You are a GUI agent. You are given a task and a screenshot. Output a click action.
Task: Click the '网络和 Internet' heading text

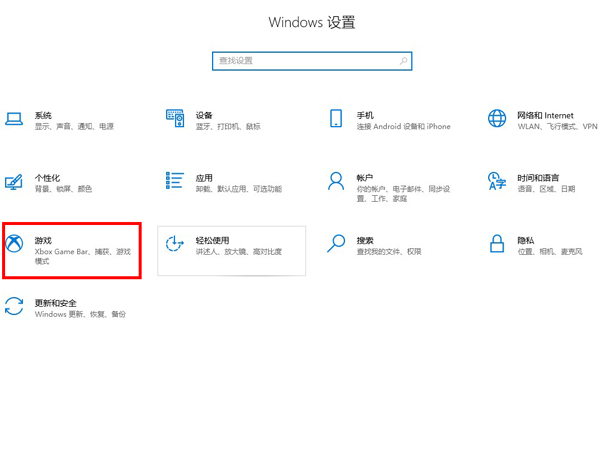[545, 115]
